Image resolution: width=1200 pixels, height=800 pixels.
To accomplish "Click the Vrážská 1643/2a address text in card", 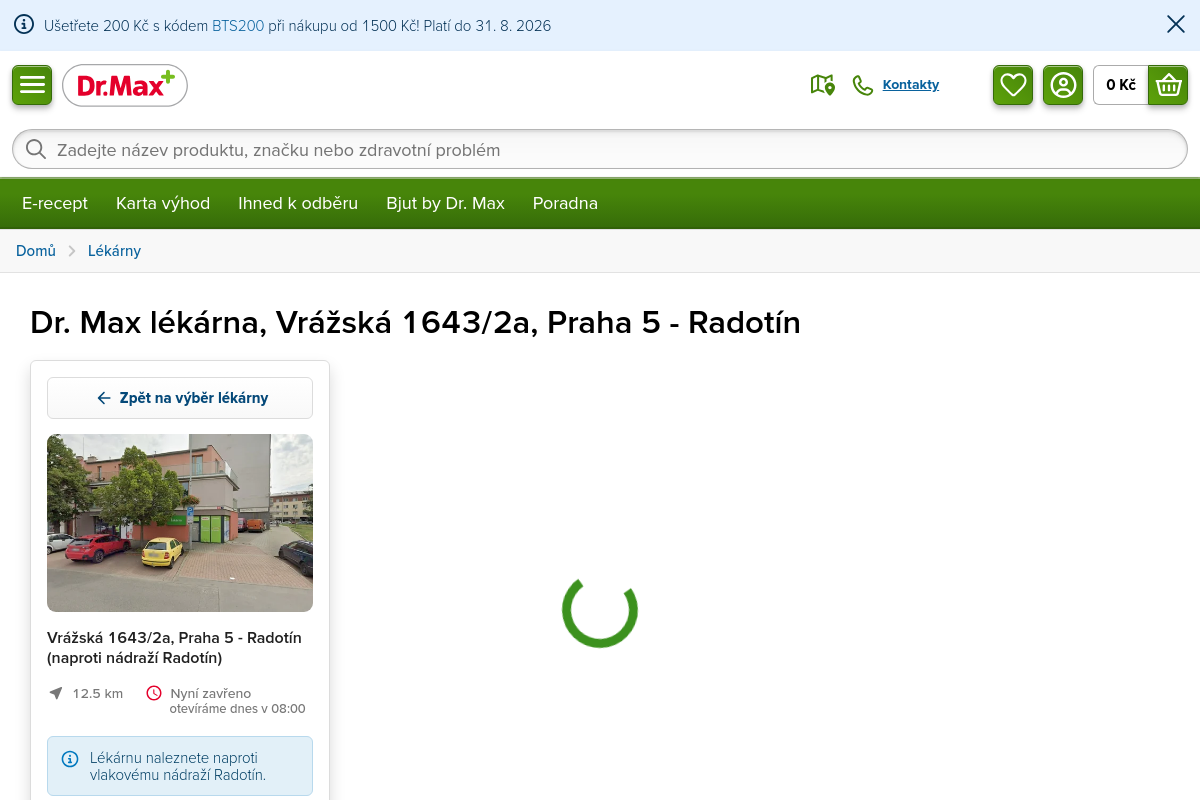I will pyautogui.click(x=174, y=648).
